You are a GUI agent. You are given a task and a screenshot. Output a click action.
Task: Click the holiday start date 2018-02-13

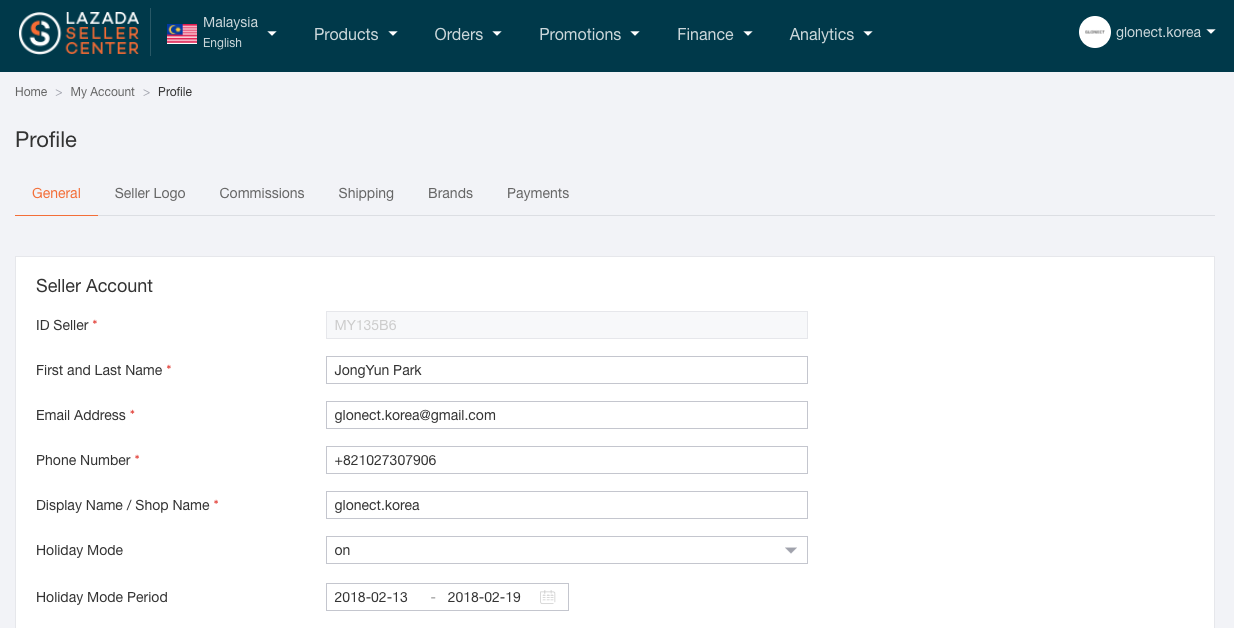coord(371,597)
